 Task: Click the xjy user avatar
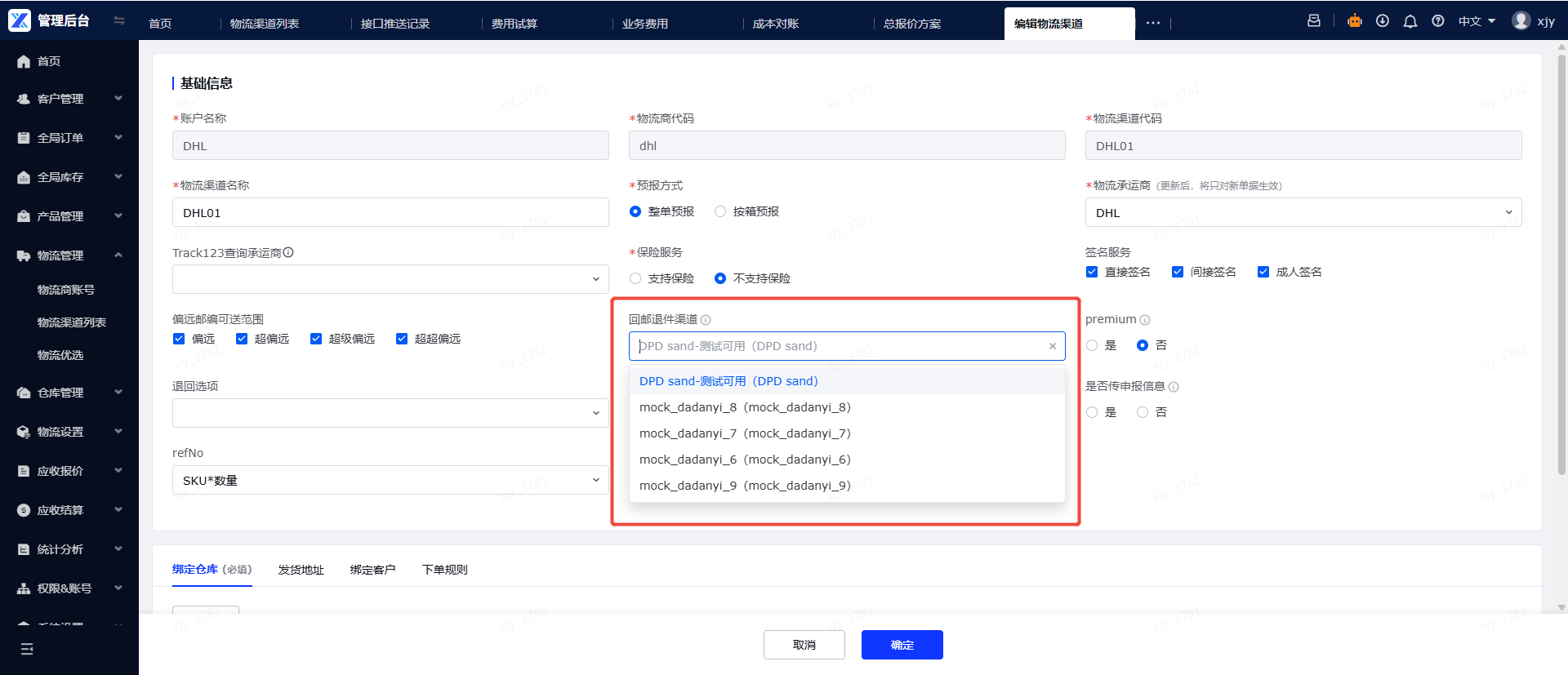pos(1521,20)
